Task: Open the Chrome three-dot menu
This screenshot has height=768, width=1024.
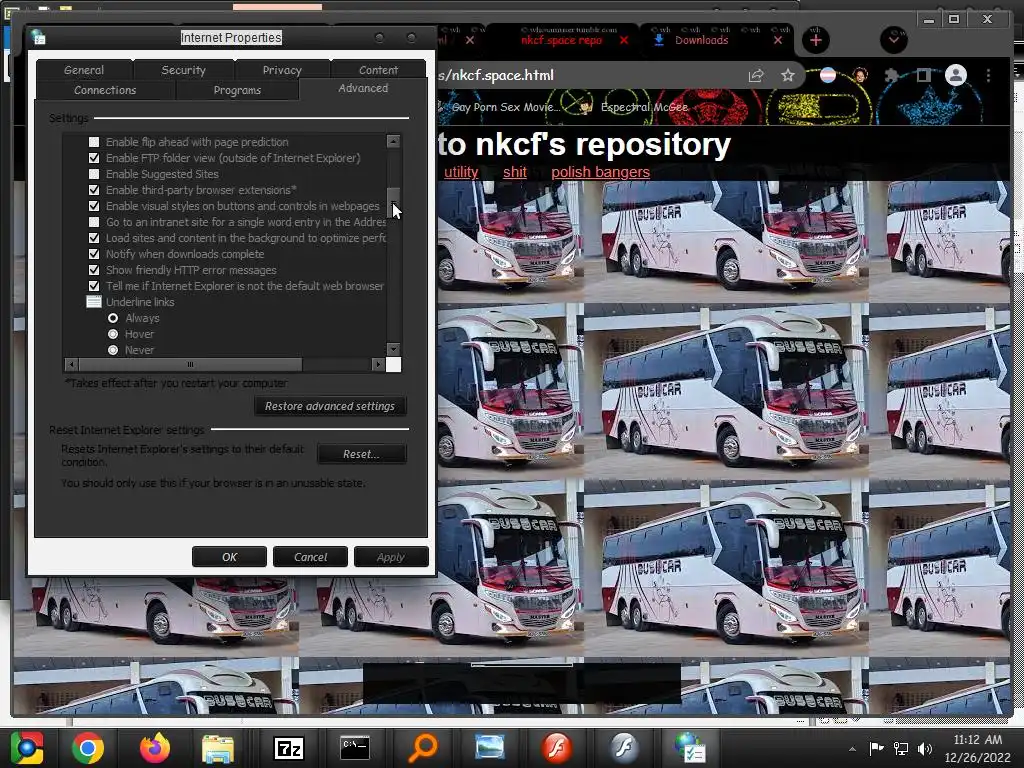Action: click(989, 76)
